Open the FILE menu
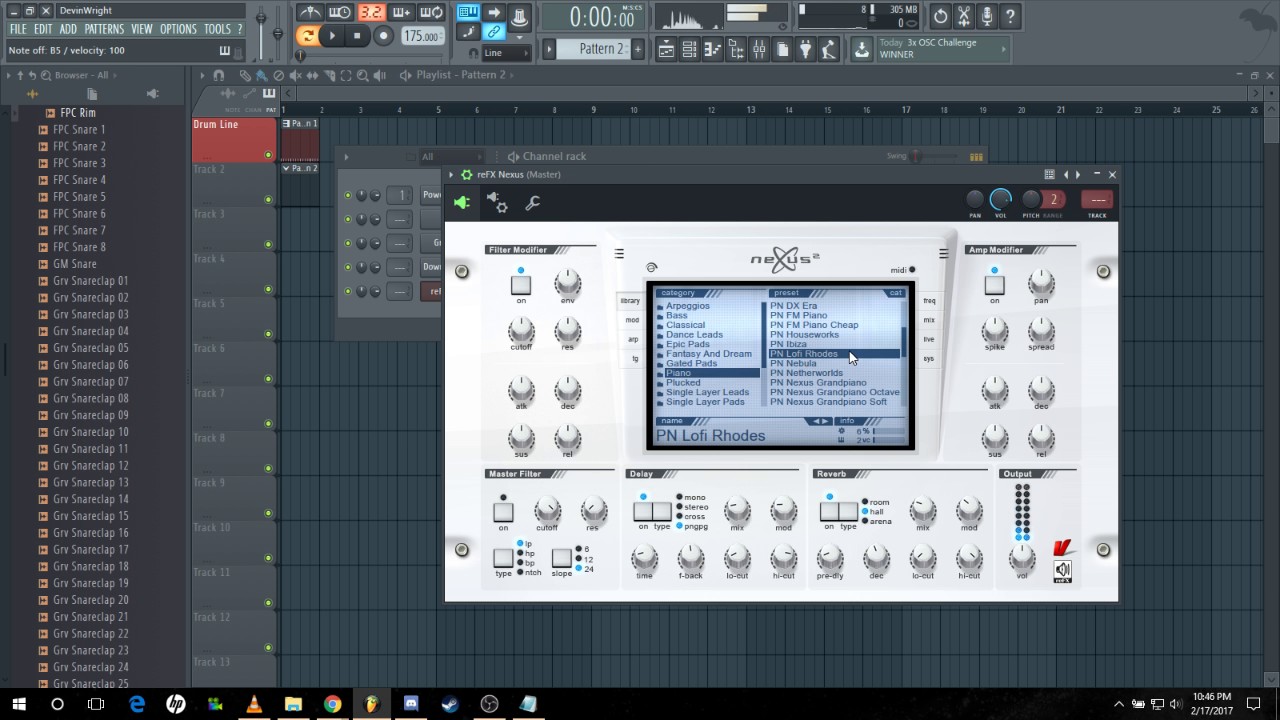This screenshot has height=720, width=1280. [x=19, y=29]
